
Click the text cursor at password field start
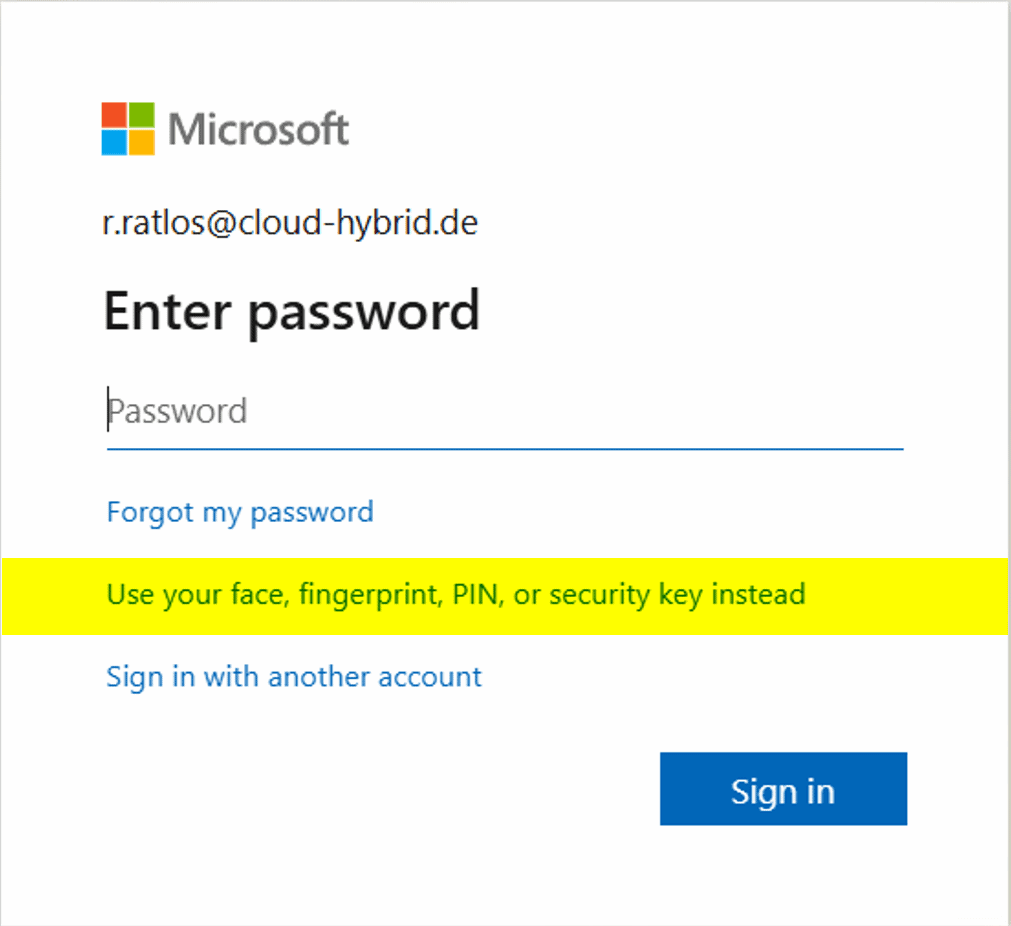108,411
